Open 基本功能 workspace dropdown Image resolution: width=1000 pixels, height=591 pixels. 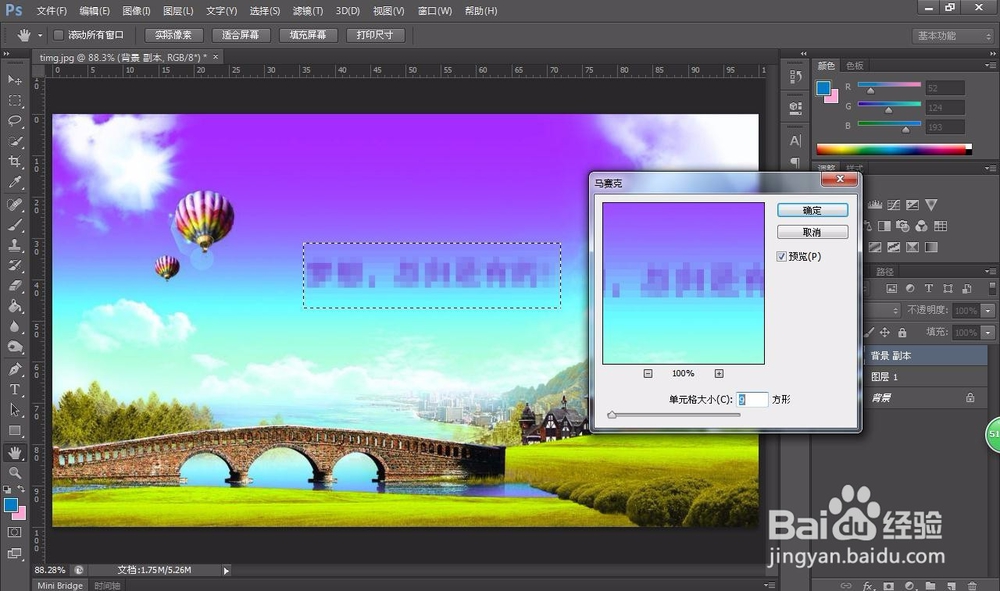pos(951,36)
